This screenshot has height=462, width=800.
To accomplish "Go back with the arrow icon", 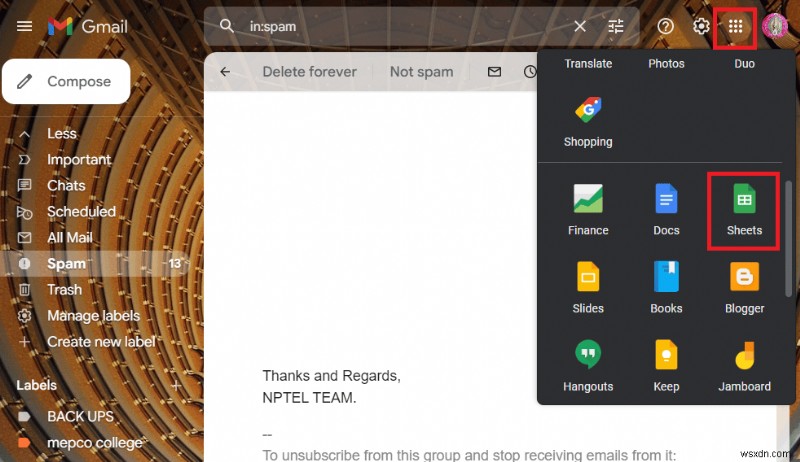I will click(x=225, y=72).
